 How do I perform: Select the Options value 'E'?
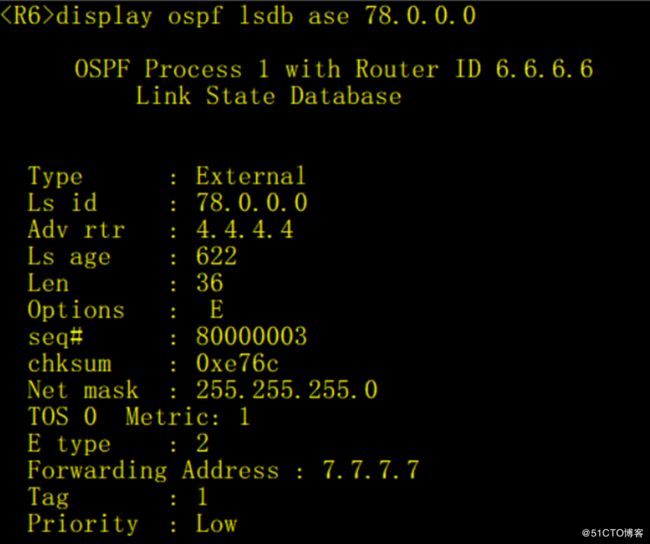[216, 309]
